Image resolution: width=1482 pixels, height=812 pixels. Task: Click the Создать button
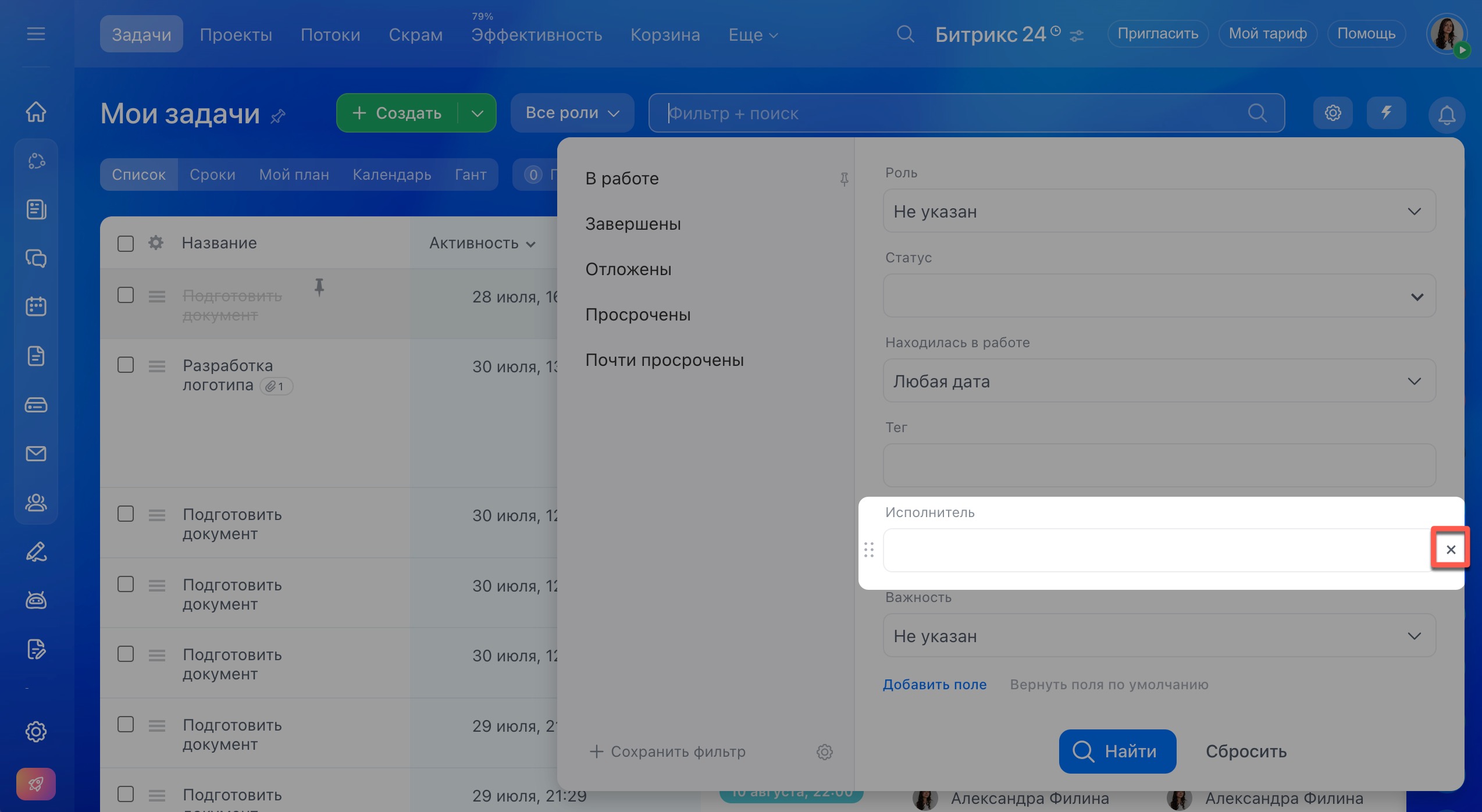pos(397,113)
